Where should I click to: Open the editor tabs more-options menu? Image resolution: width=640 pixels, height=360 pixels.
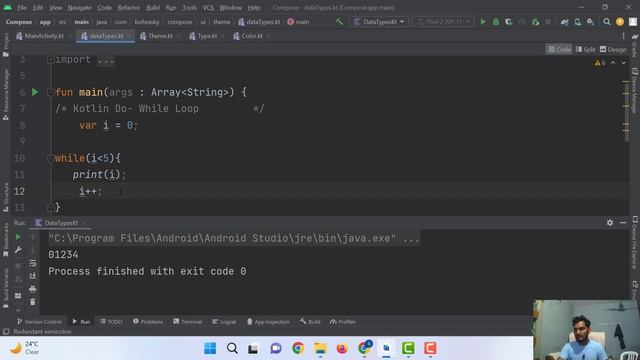[x=623, y=36]
